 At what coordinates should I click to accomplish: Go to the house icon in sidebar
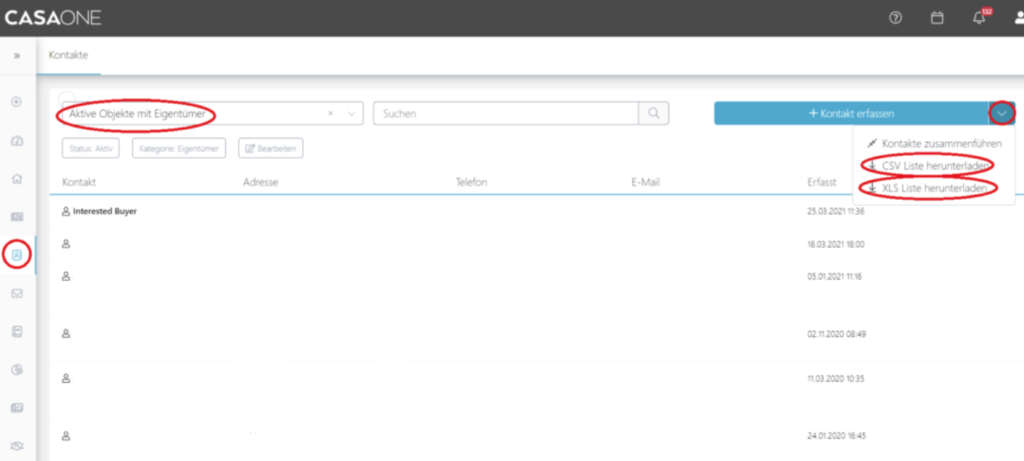(x=17, y=179)
